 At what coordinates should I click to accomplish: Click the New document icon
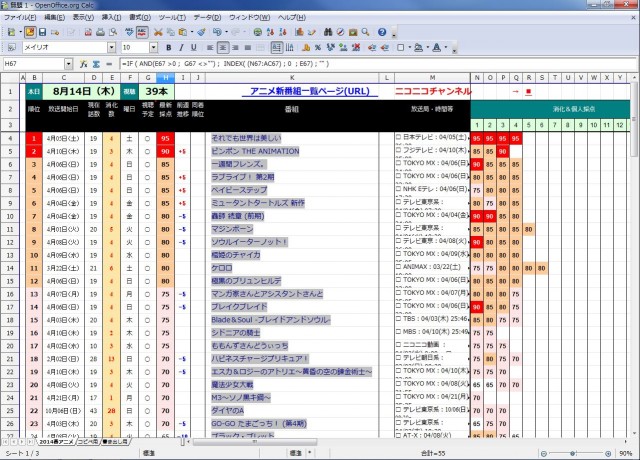click(11, 32)
